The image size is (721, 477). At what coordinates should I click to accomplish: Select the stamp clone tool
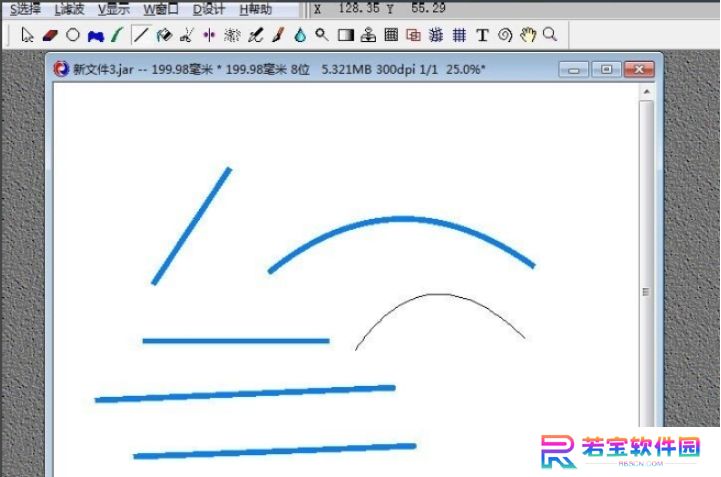pyautogui.click(x=368, y=35)
